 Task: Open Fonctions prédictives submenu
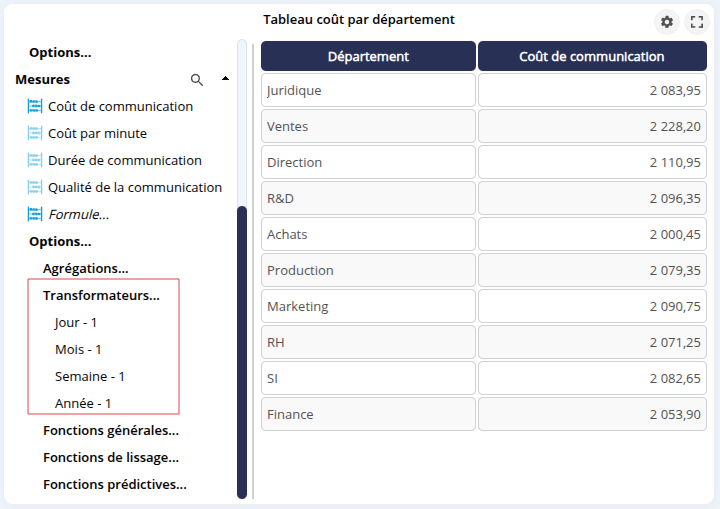pyautogui.click(x=115, y=484)
